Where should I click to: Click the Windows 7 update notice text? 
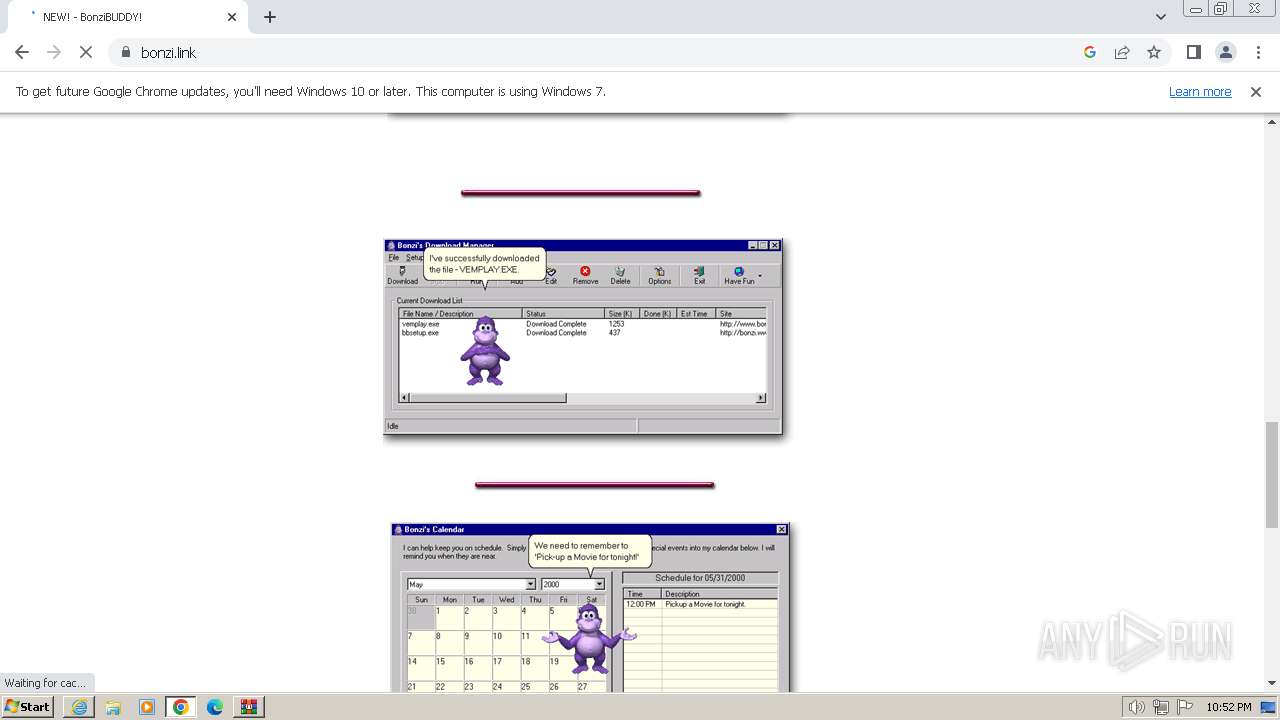(x=311, y=92)
